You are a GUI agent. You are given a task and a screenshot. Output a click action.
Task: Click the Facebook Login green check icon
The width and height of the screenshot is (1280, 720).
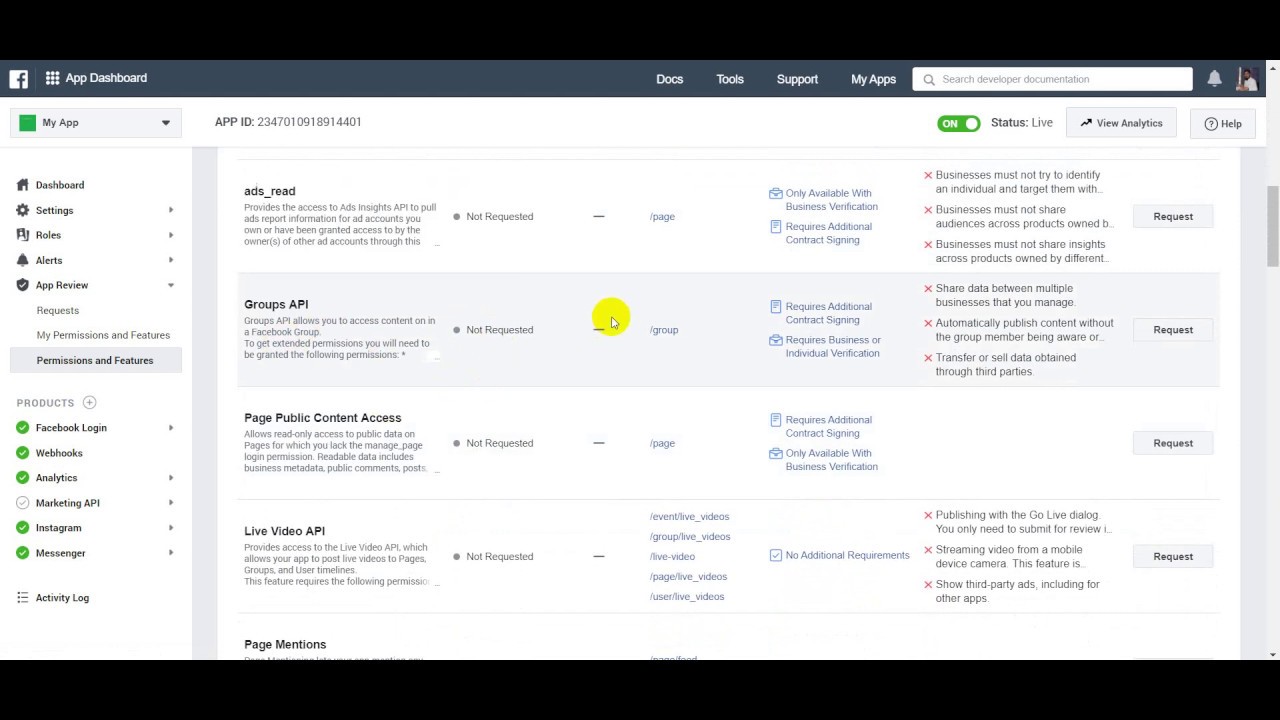click(x=23, y=428)
